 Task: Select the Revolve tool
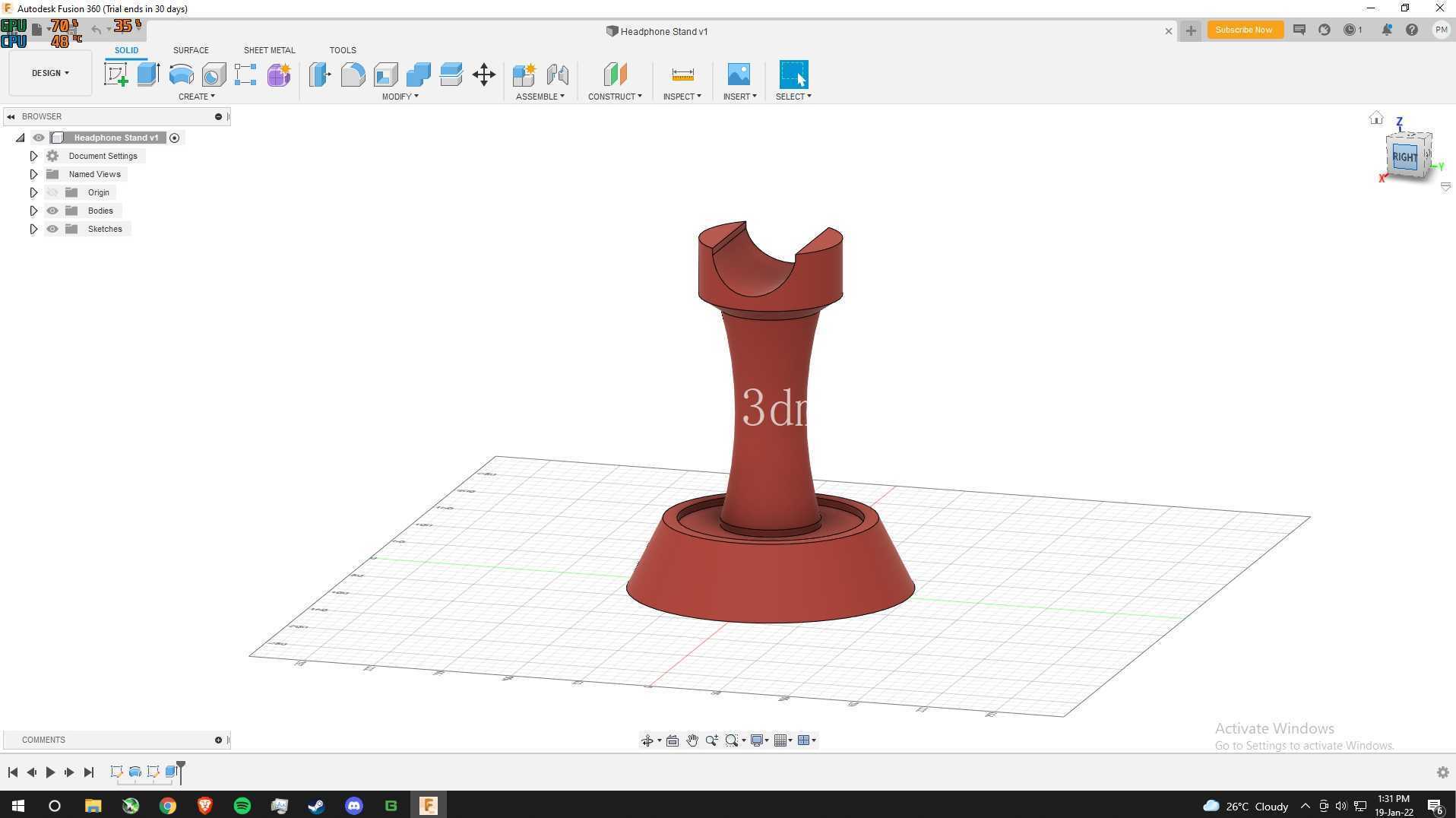pos(181,75)
